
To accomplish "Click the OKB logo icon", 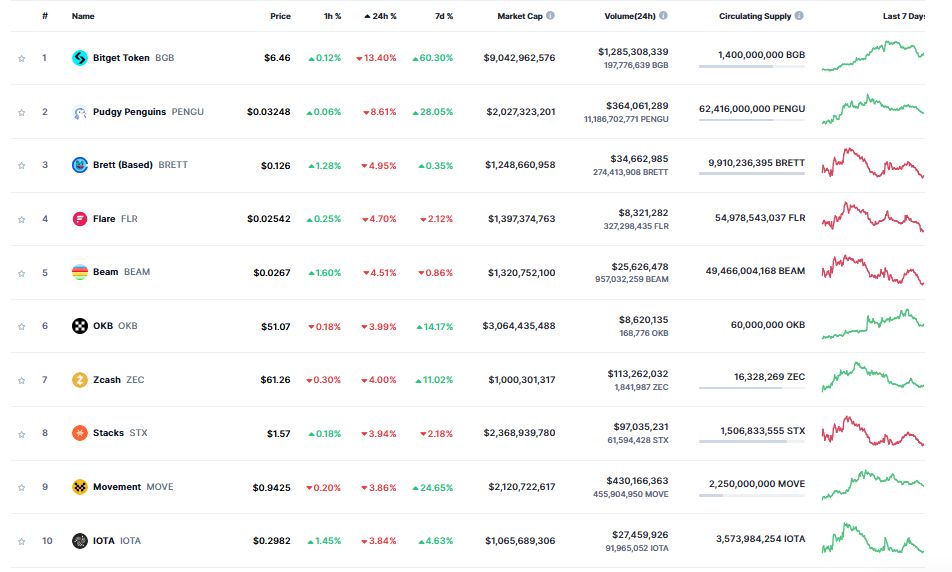I will pos(80,326).
